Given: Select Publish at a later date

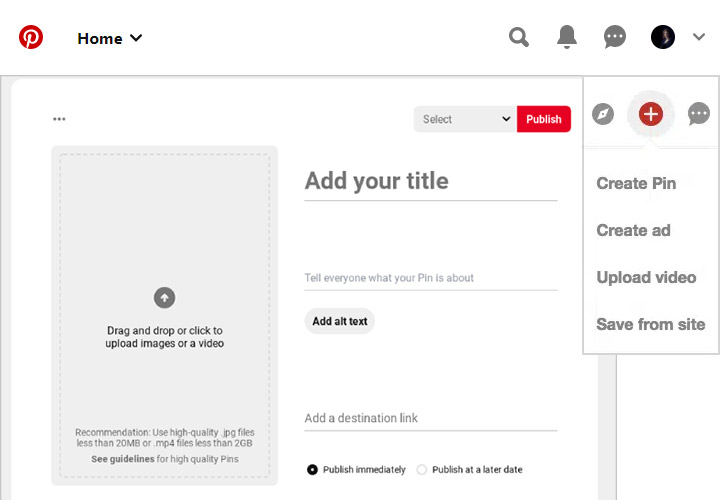Looking at the screenshot, I should click(x=422, y=469).
